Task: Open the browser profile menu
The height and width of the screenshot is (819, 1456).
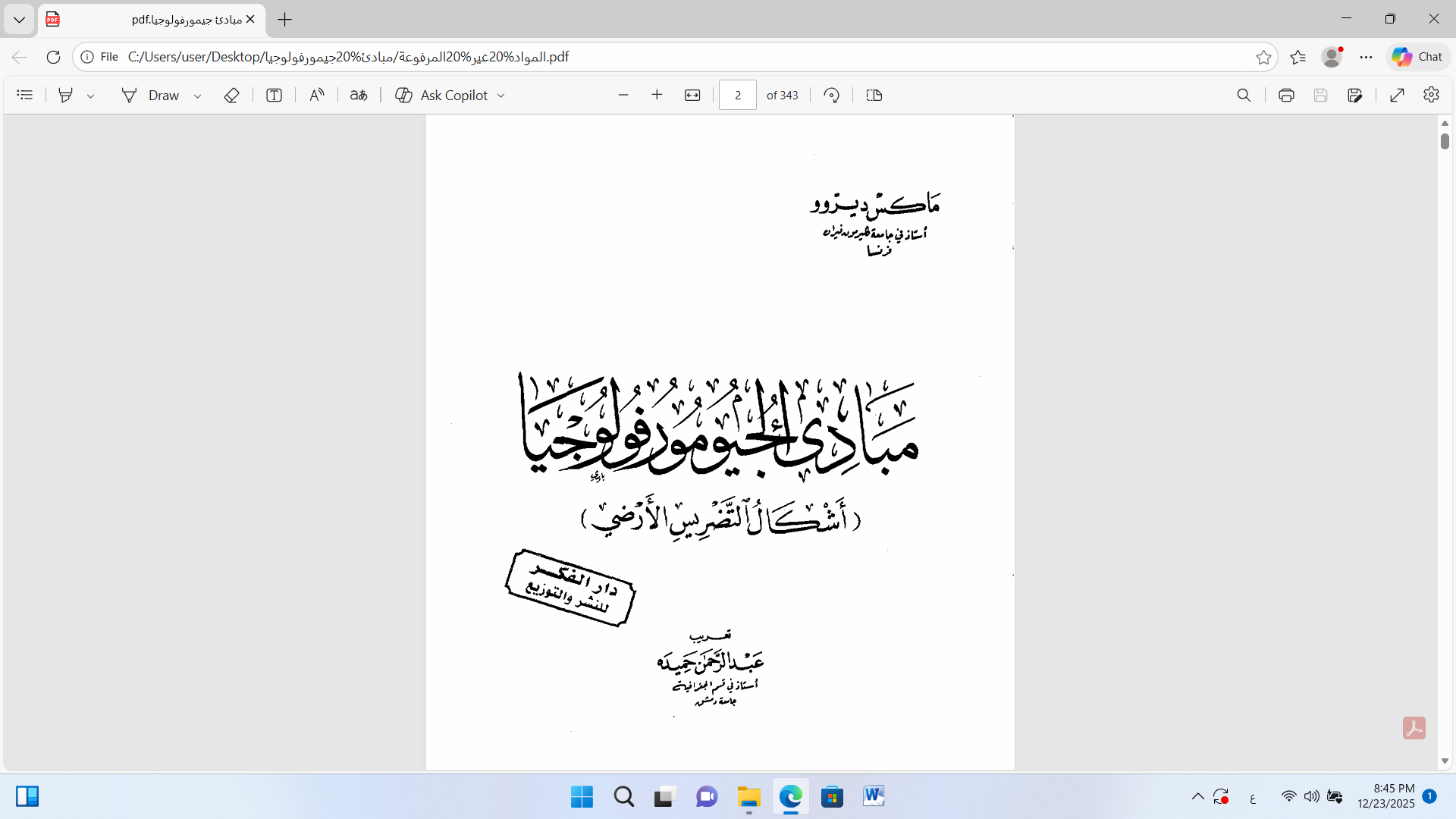Action: click(1332, 57)
